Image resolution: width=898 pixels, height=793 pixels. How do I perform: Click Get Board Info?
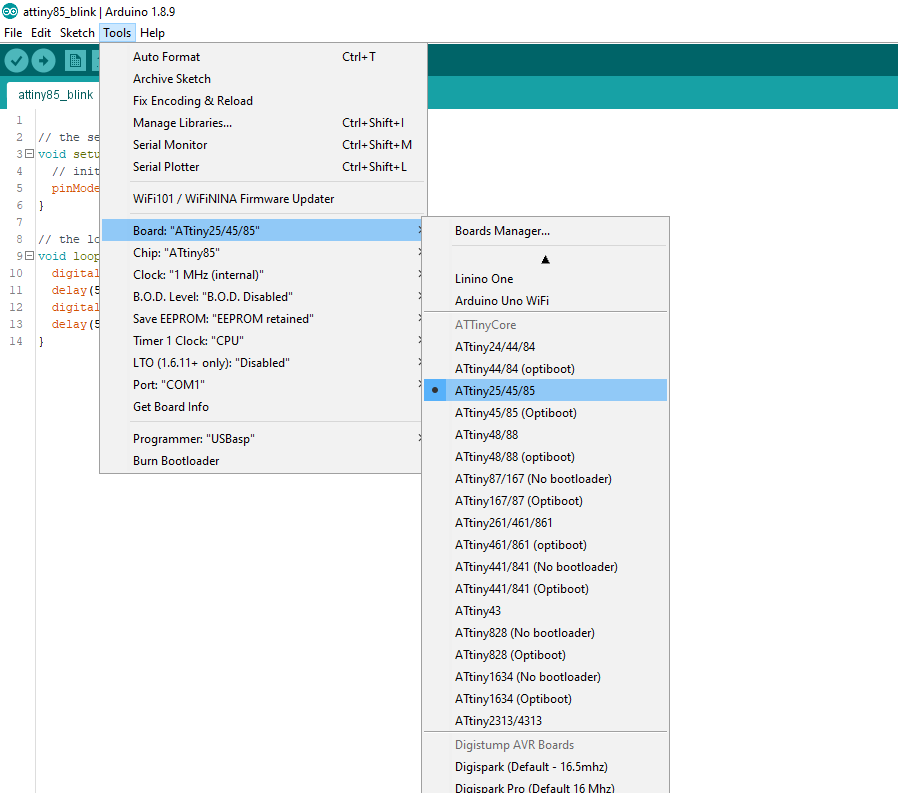point(262,407)
